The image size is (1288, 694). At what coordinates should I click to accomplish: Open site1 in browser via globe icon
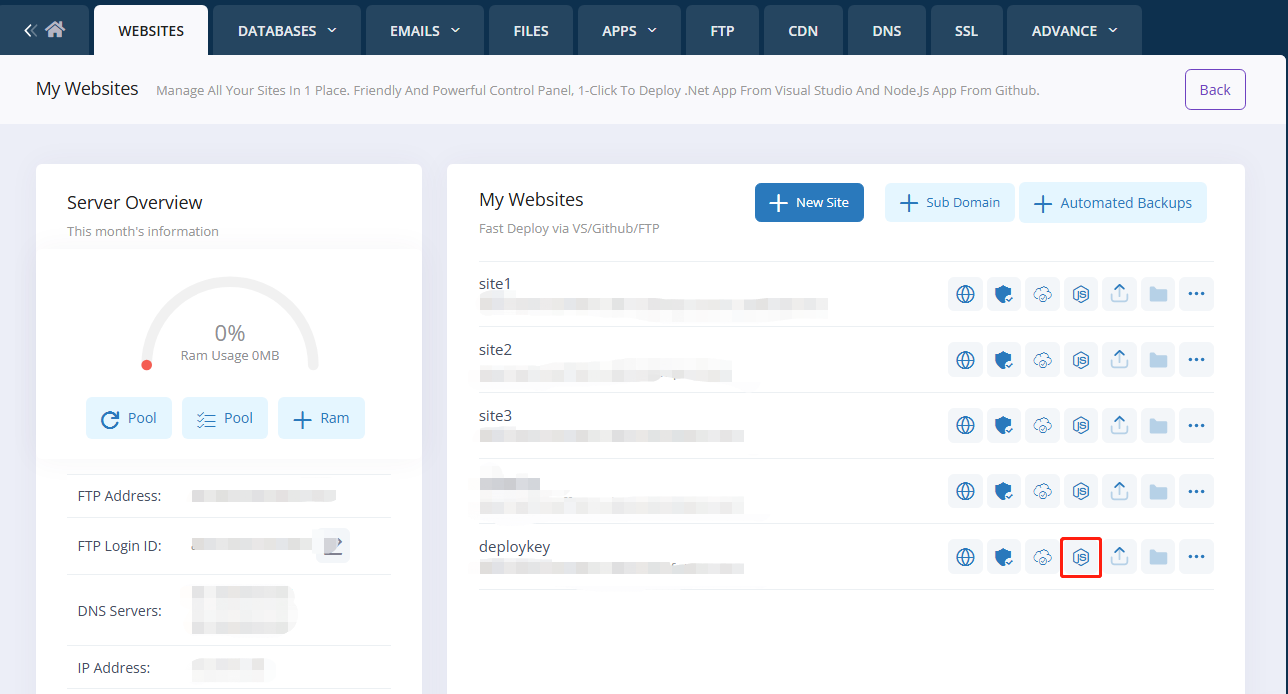click(965, 294)
